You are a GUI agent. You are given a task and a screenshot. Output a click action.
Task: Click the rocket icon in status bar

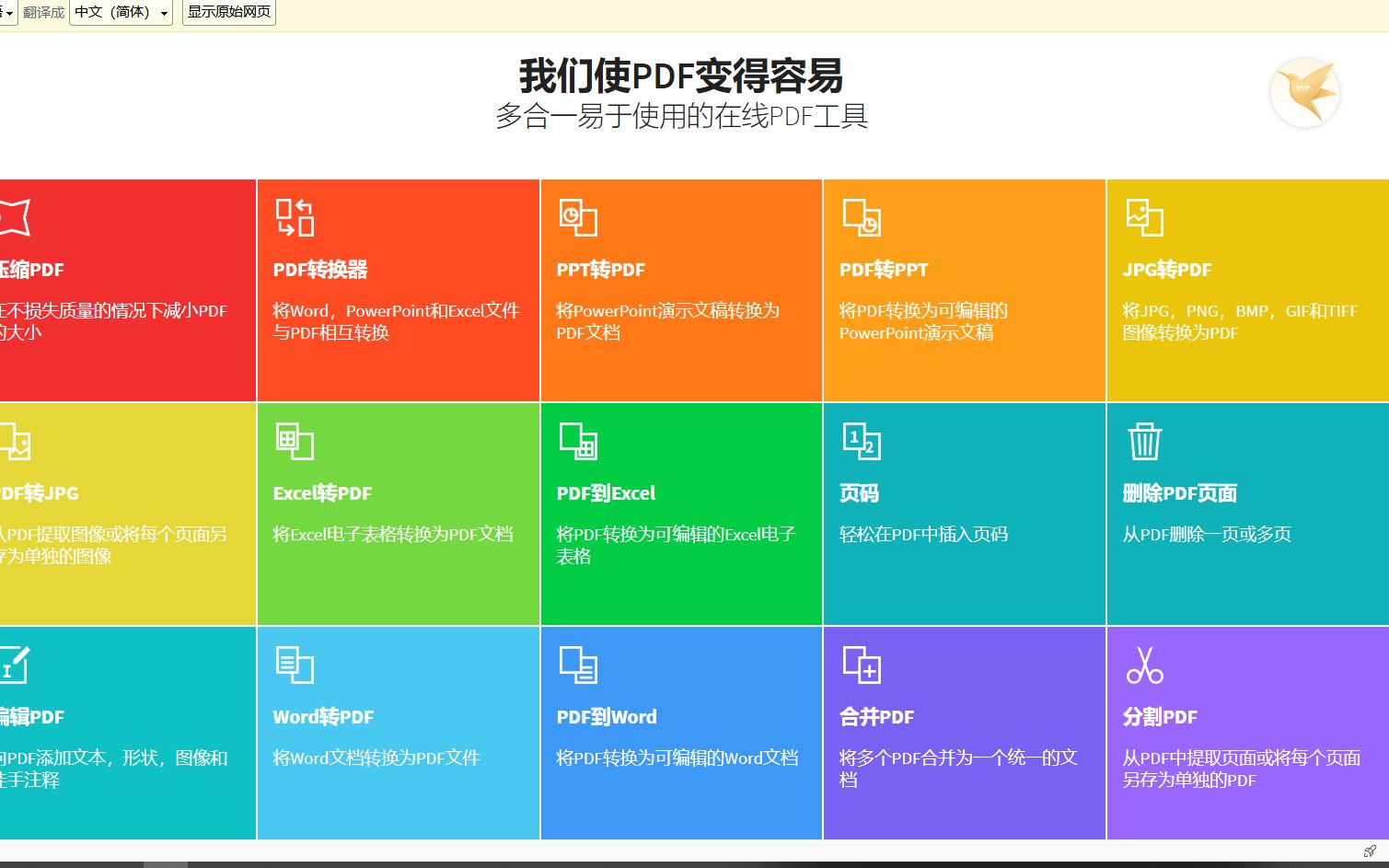pos(1370,851)
